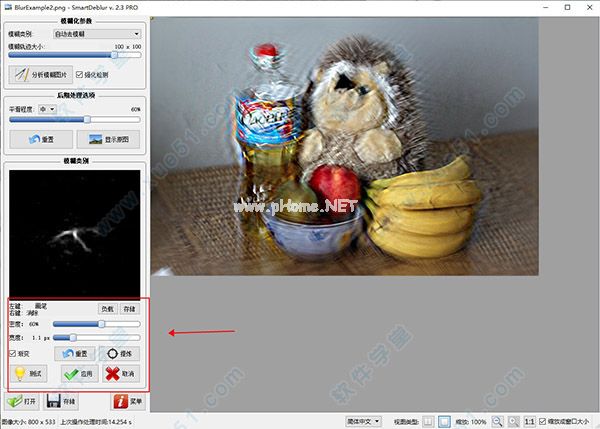Click the zoom in magnifier icon
Screen dimensions: 600x429
click(511, 421)
